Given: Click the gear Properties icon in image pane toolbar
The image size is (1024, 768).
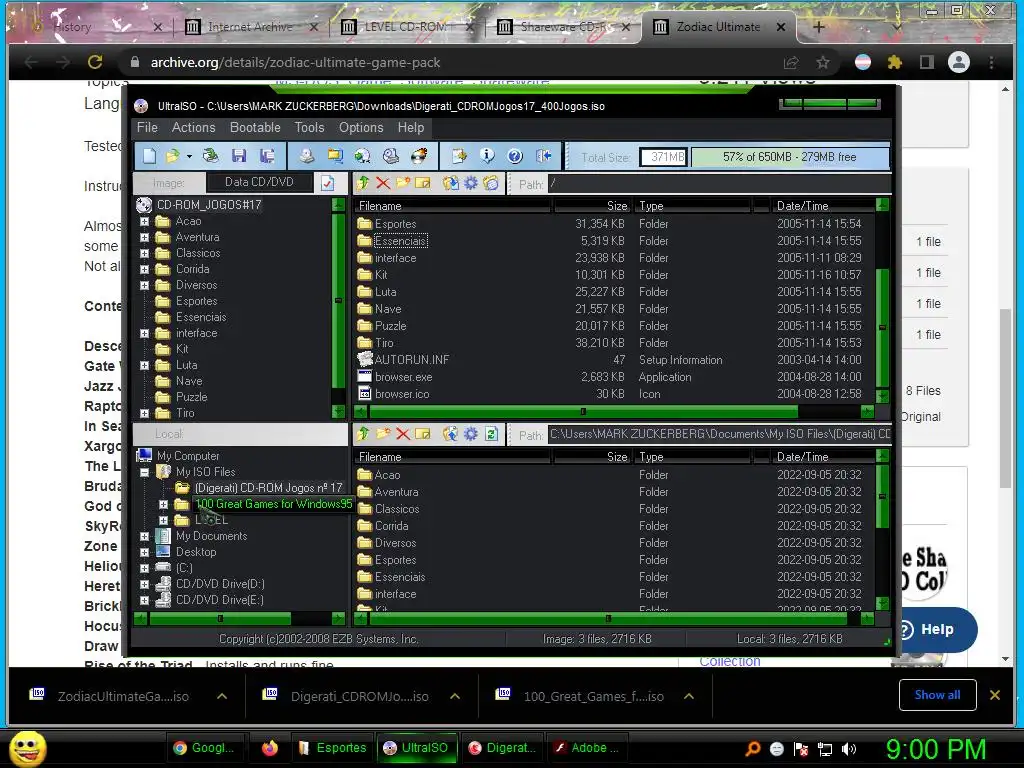Looking at the screenshot, I should coord(471,184).
